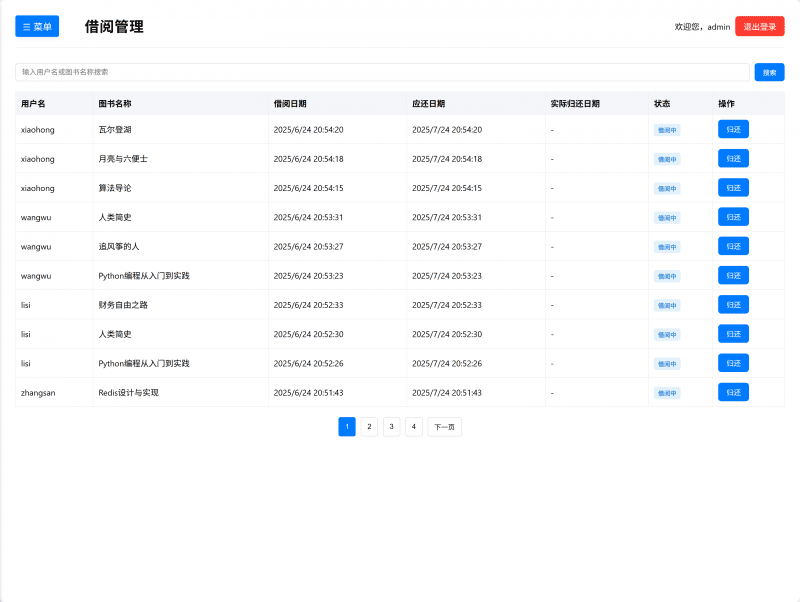Go to page 2 of the records
The width and height of the screenshot is (800, 602).
[x=369, y=426]
